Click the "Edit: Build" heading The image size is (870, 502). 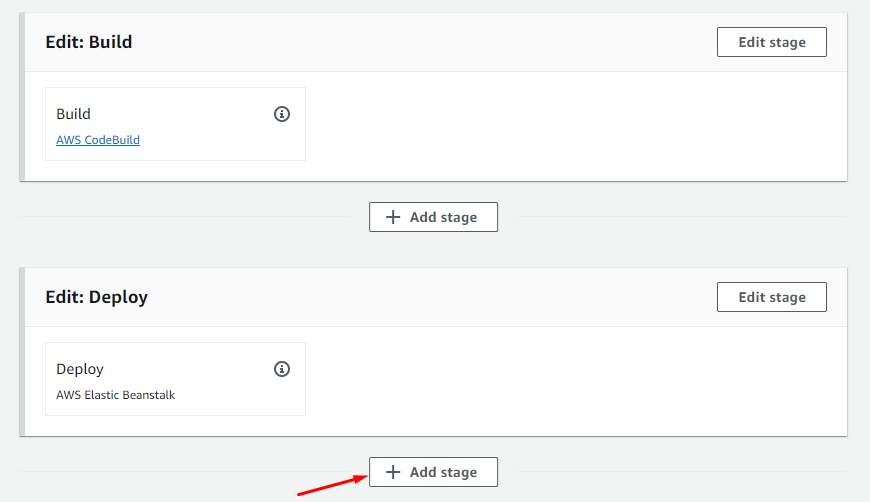(x=89, y=42)
